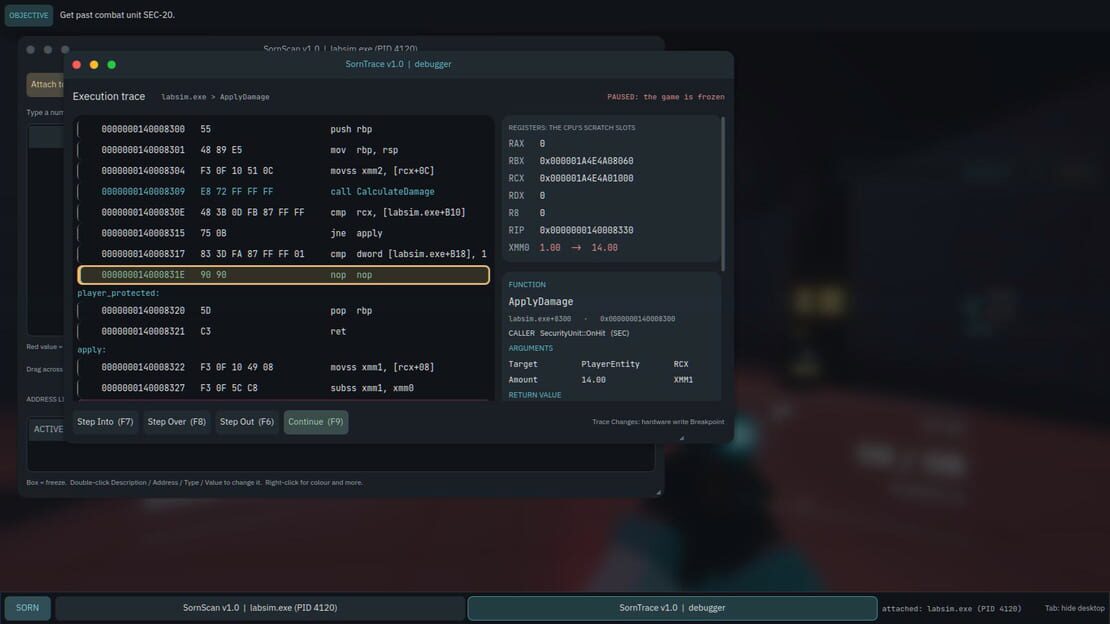Image resolution: width=1110 pixels, height=624 pixels.
Task: Select the cmp dword [labsim.exe+B18], 1 row
Action: pos(283,254)
